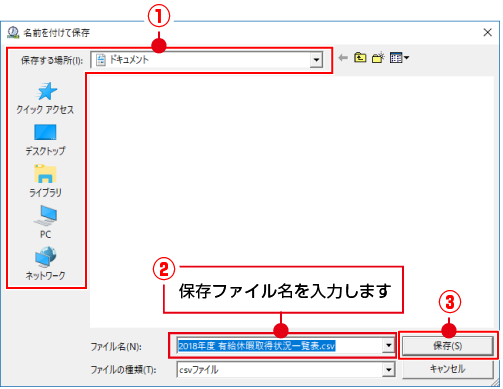503x389 pixels.
Task: Go to the PC location icon
Action: tap(45, 215)
